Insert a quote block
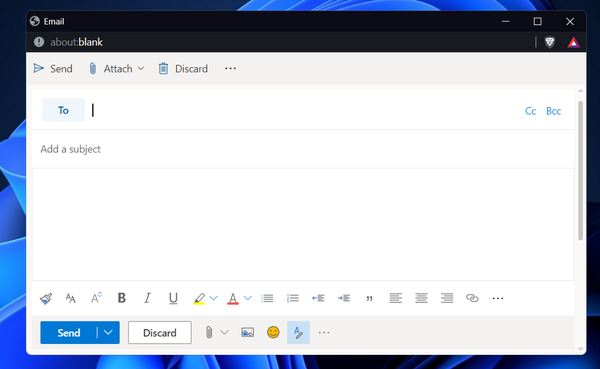This screenshot has height=369, width=600. [369, 299]
